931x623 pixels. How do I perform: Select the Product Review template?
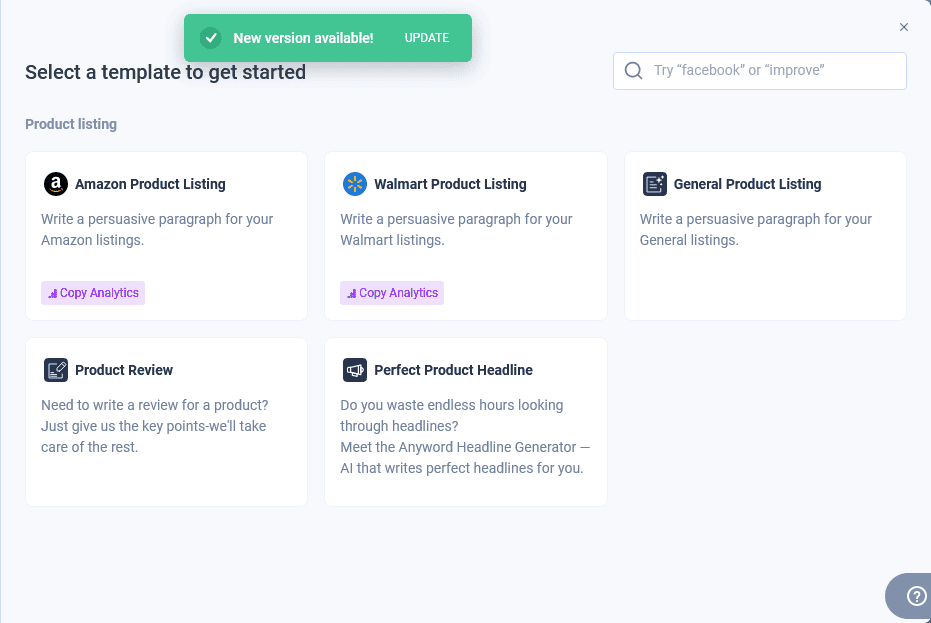[166, 421]
